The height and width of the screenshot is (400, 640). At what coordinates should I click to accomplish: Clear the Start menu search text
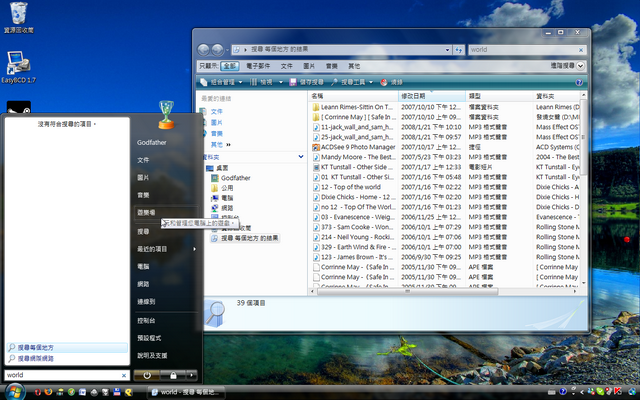point(124,375)
